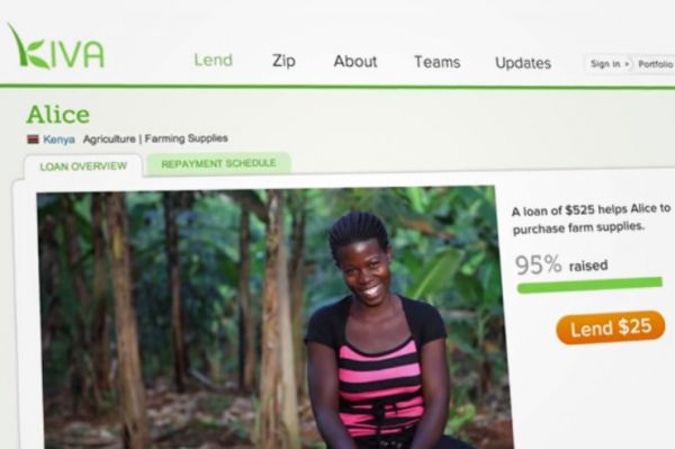Switch to the Repayment Schedule tab

pyautogui.click(x=219, y=164)
